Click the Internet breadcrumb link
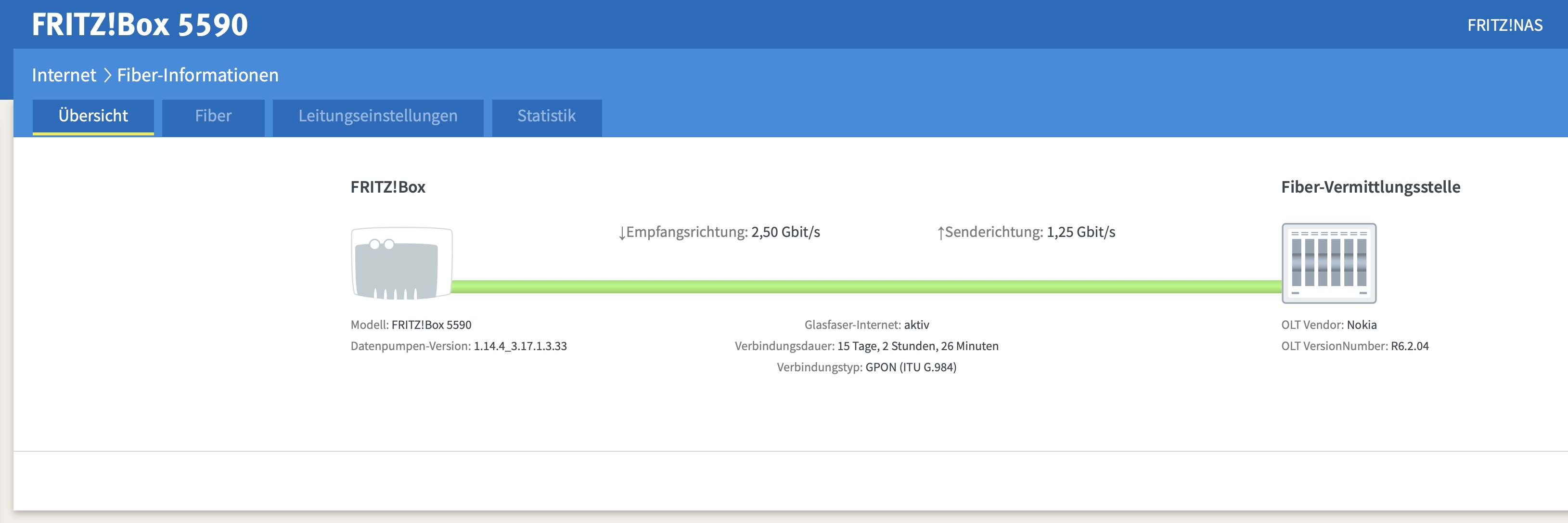 point(64,76)
